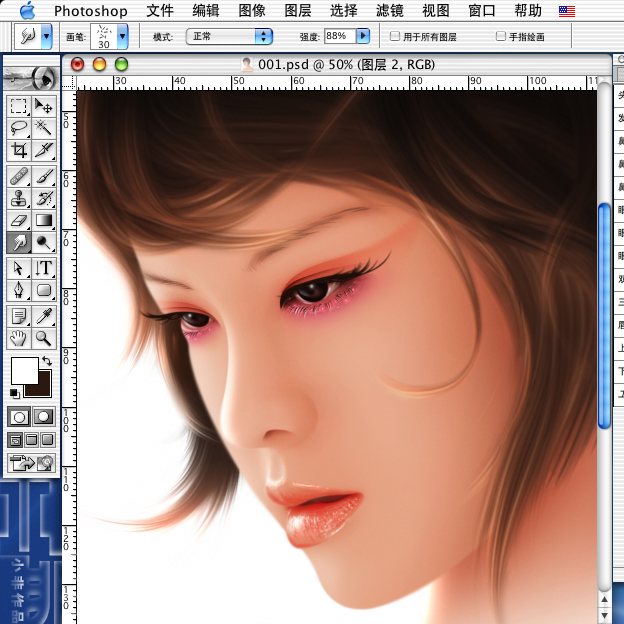
Task: Reset default foreground and background colors
Action: 15,393
